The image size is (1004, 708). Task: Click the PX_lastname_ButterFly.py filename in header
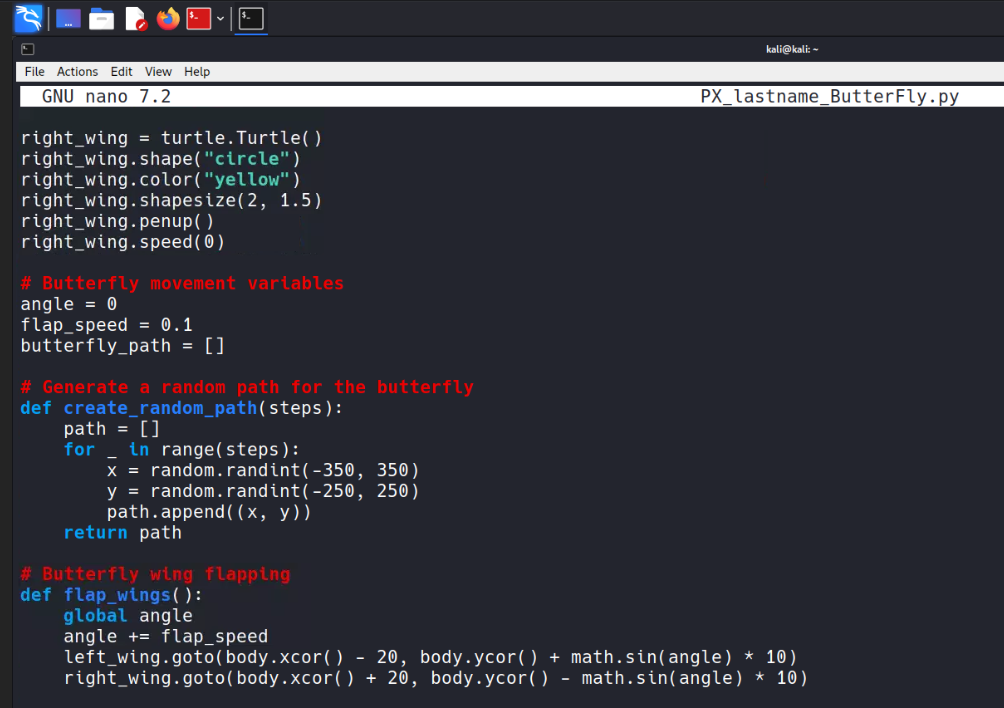[x=829, y=97]
